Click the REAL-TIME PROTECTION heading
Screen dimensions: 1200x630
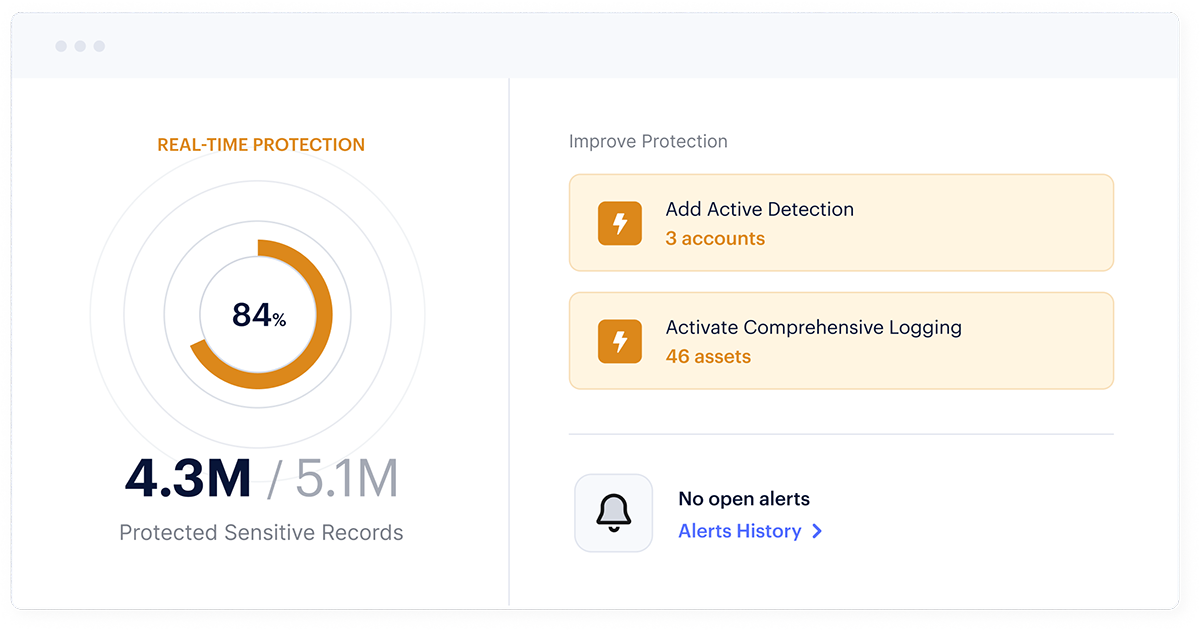pyautogui.click(x=261, y=145)
